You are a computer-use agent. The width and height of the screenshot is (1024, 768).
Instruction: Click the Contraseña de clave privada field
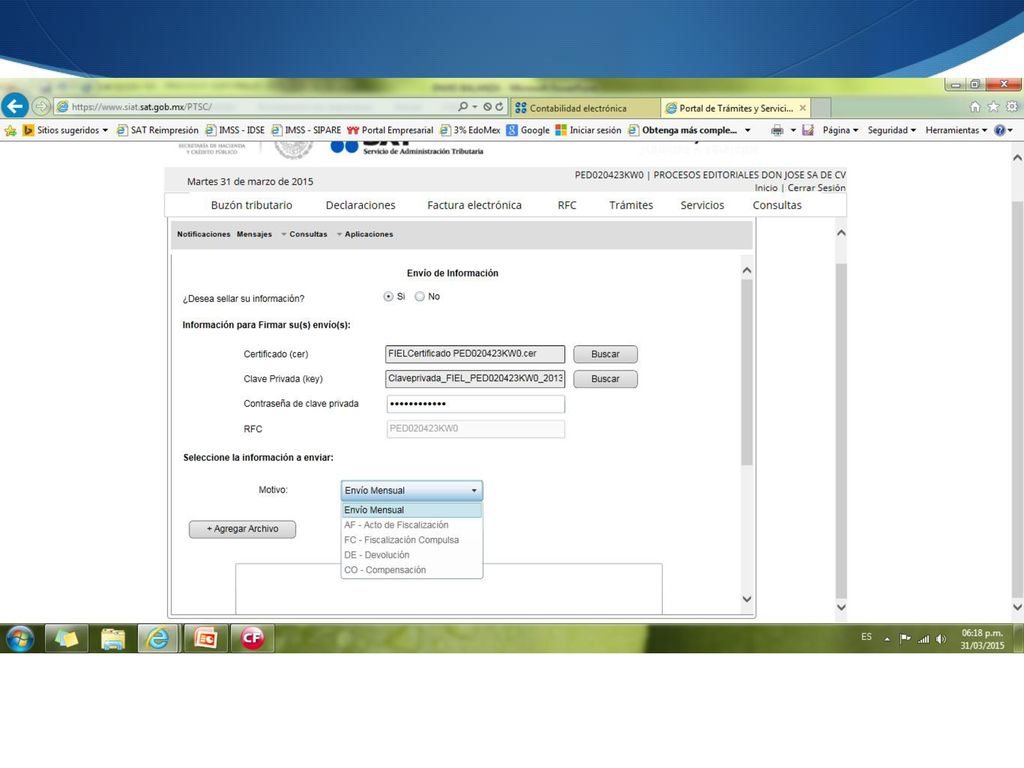(475, 404)
